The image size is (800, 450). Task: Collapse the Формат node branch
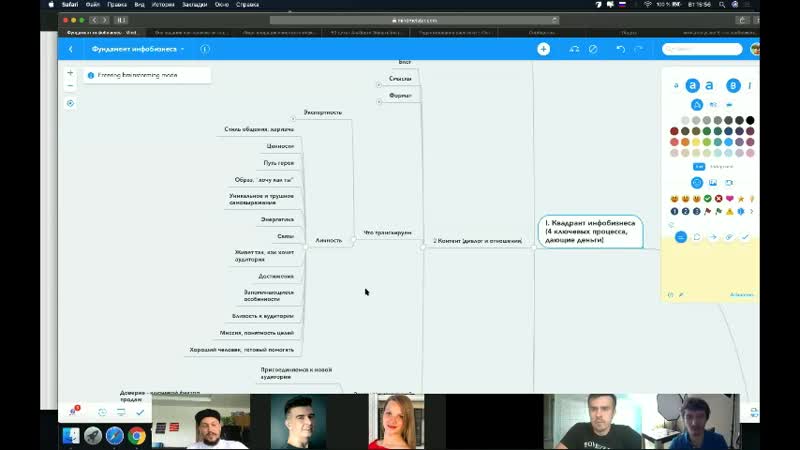click(x=379, y=102)
